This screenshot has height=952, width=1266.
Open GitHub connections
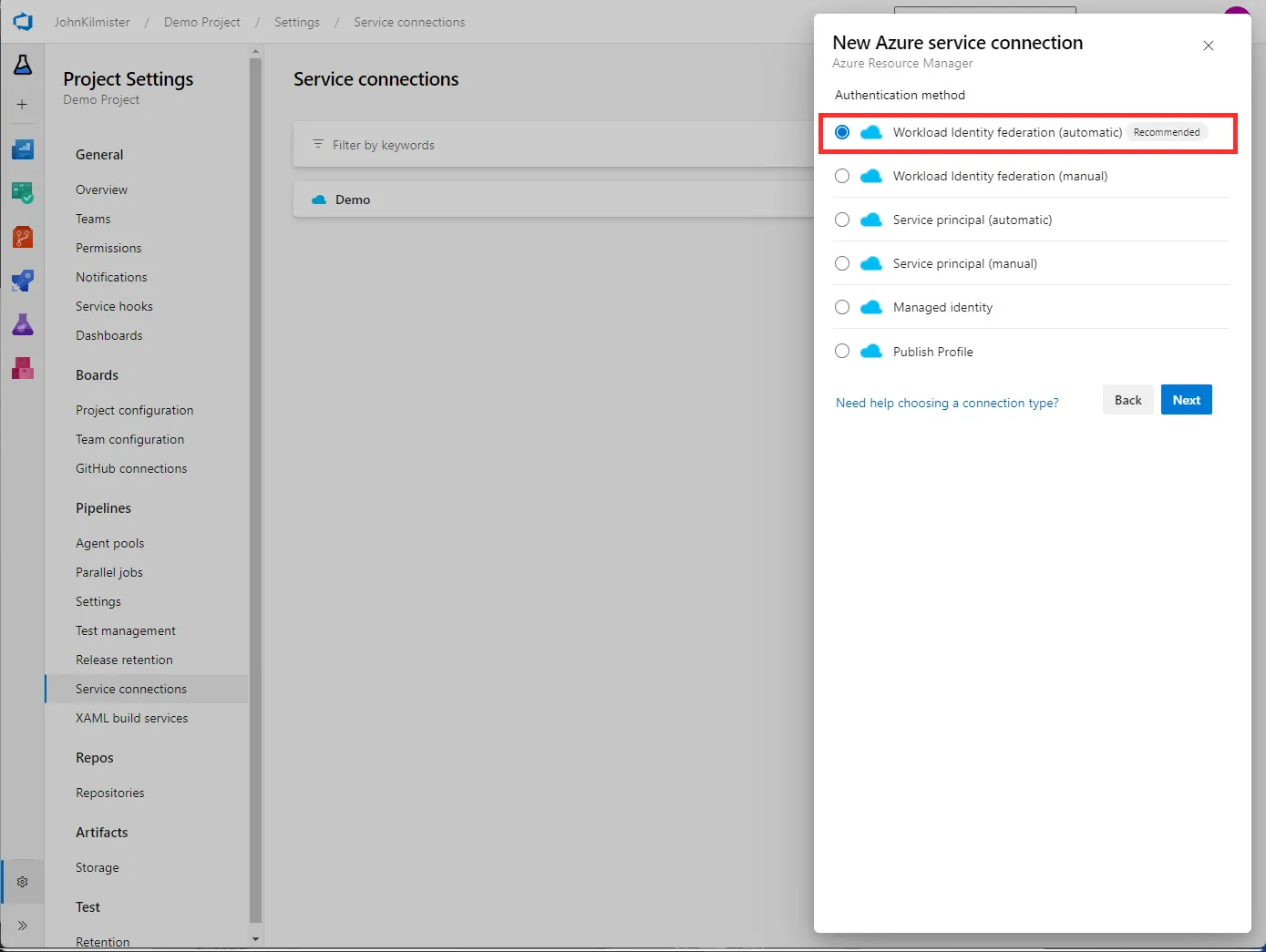coord(131,468)
